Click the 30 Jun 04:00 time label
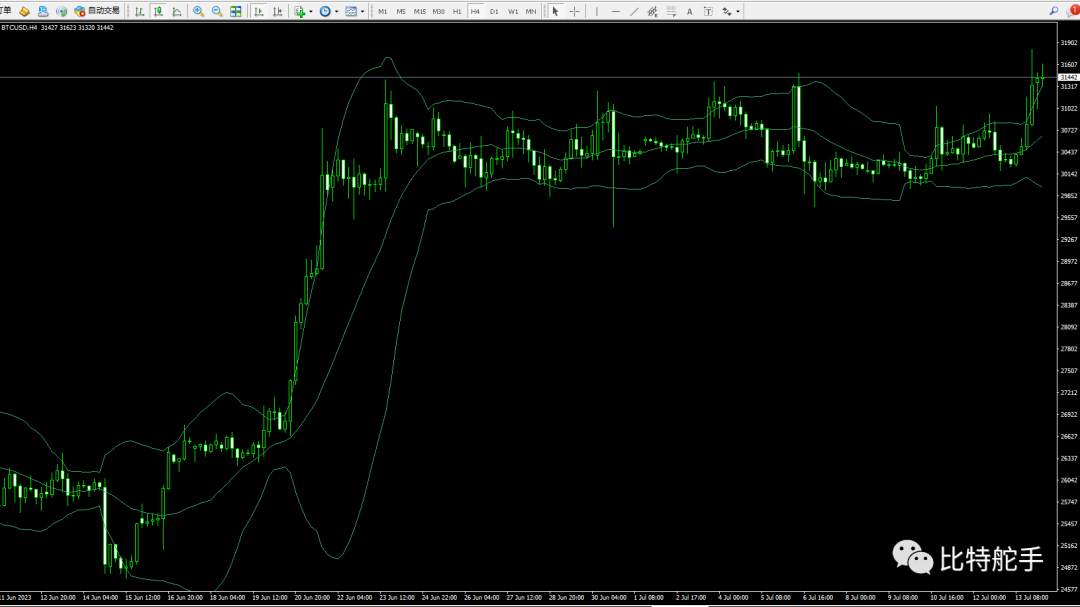This screenshot has width=1080, height=607. click(609, 597)
